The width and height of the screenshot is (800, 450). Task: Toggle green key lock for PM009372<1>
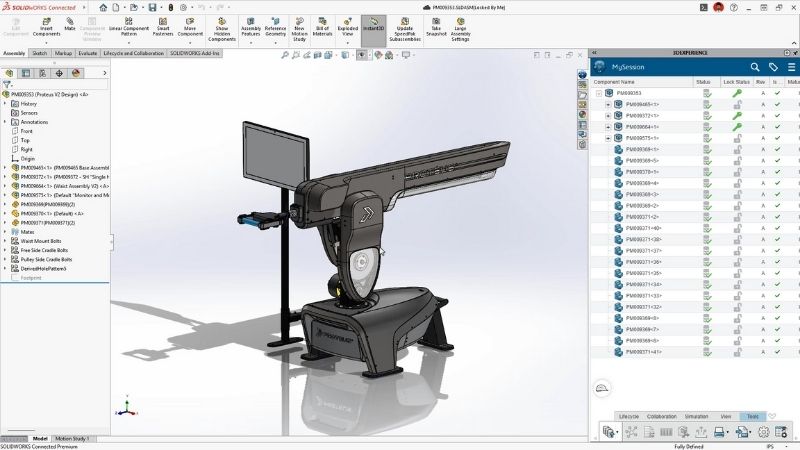[736, 116]
